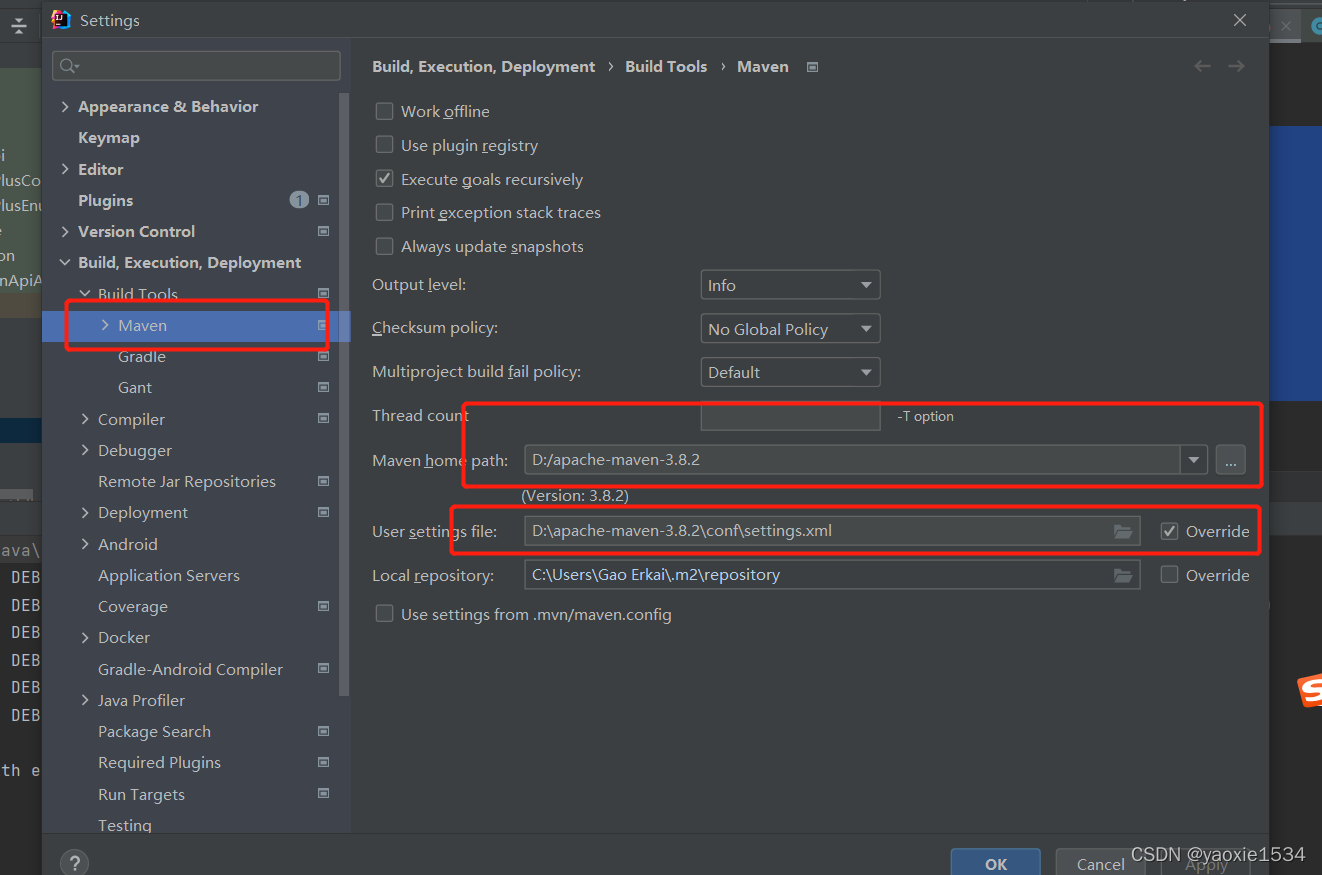Viewport: 1322px width, 875px height.
Task: Expand the Debugger node
Action: pos(85,450)
